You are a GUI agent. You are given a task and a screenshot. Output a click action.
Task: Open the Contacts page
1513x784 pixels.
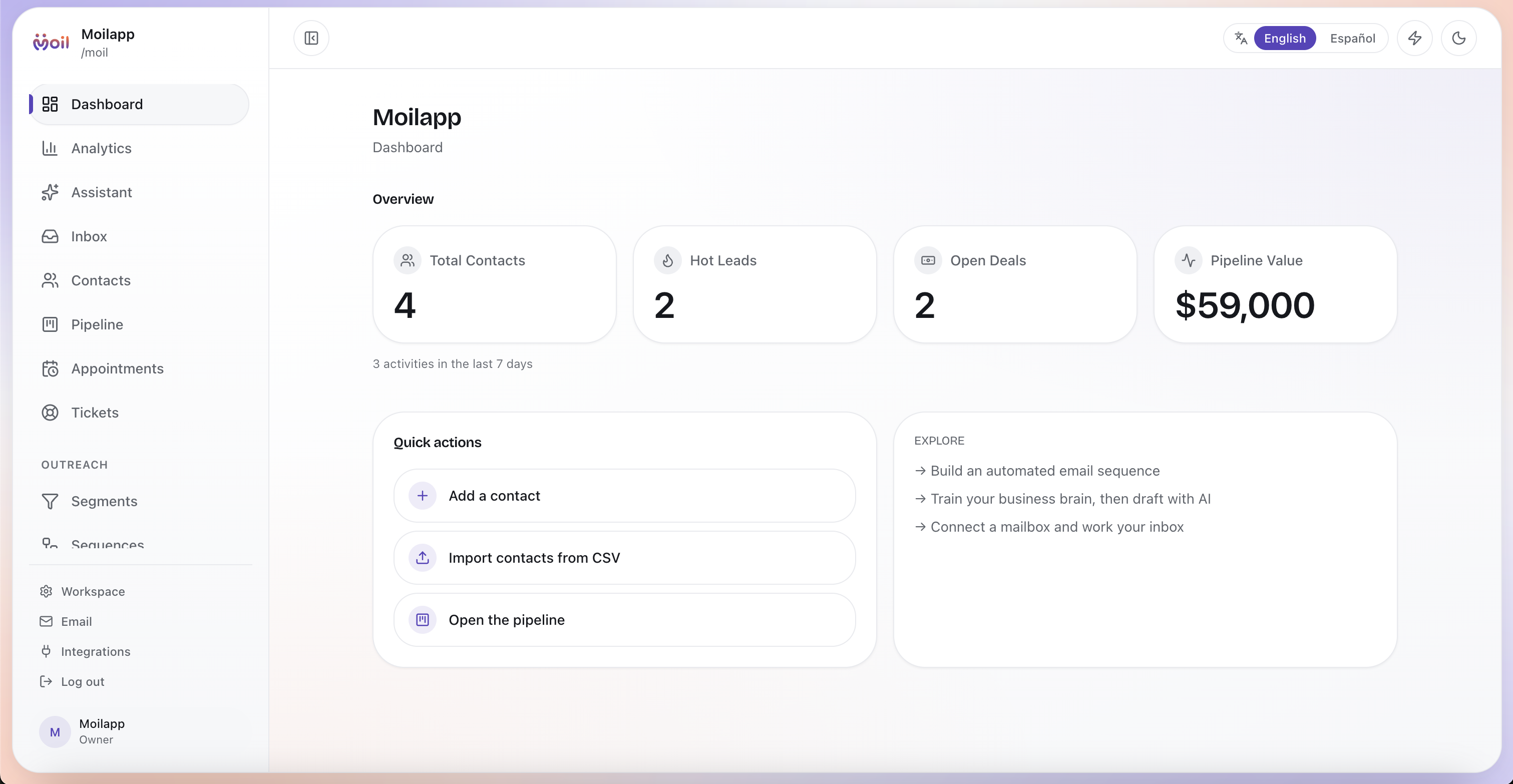click(139, 280)
